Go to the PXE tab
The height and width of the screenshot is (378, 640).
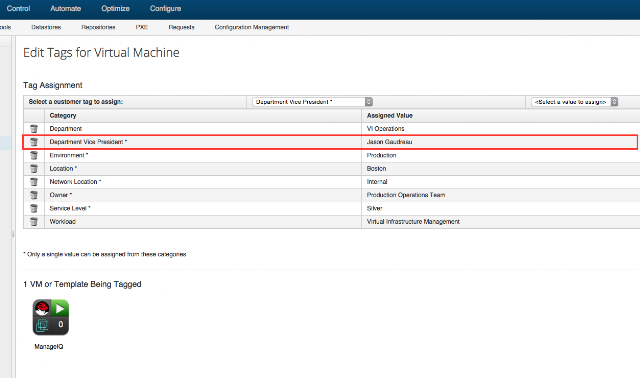point(142,27)
